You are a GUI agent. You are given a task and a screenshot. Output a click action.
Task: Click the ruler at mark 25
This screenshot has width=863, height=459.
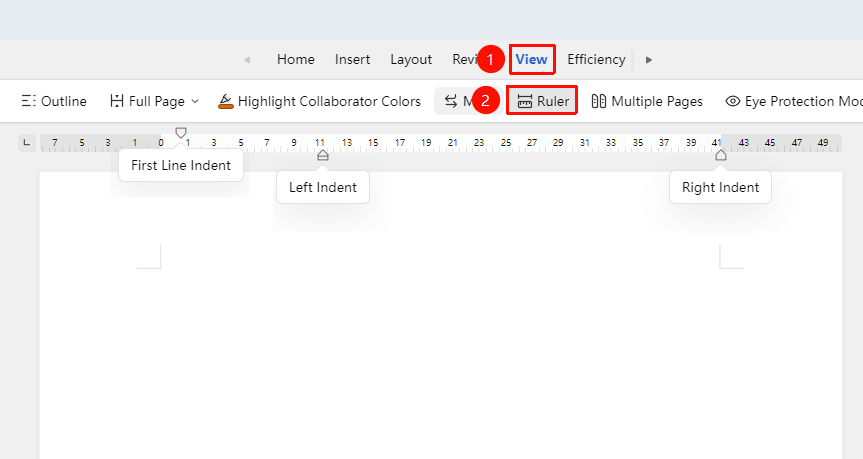(505, 143)
